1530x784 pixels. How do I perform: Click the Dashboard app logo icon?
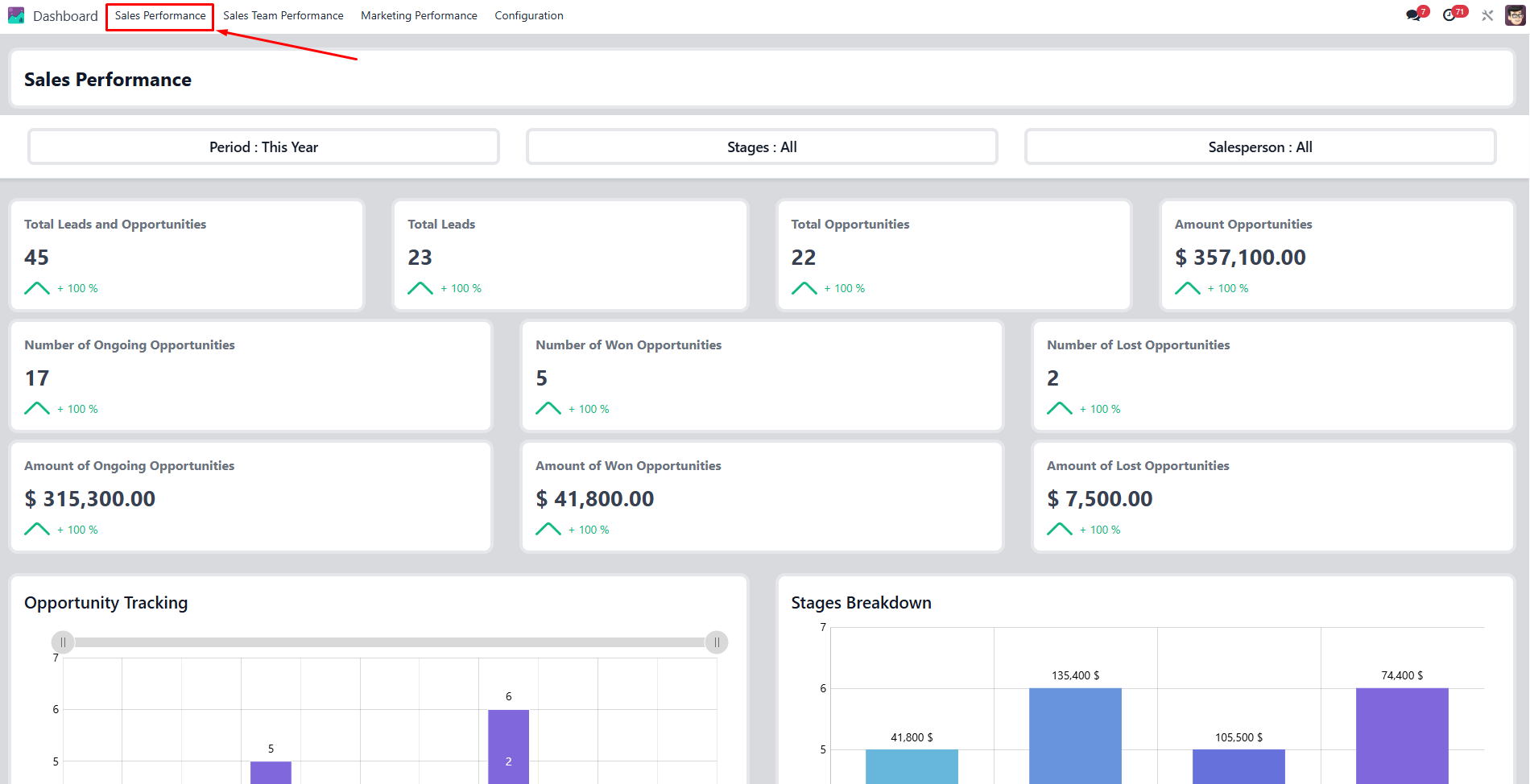16,15
